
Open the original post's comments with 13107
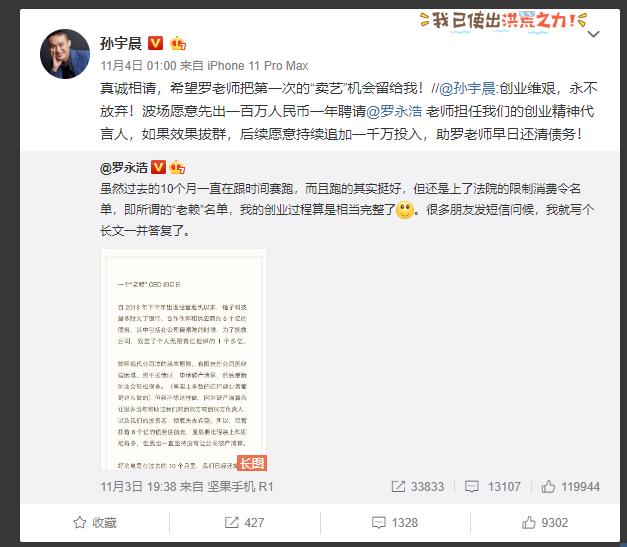(493, 487)
